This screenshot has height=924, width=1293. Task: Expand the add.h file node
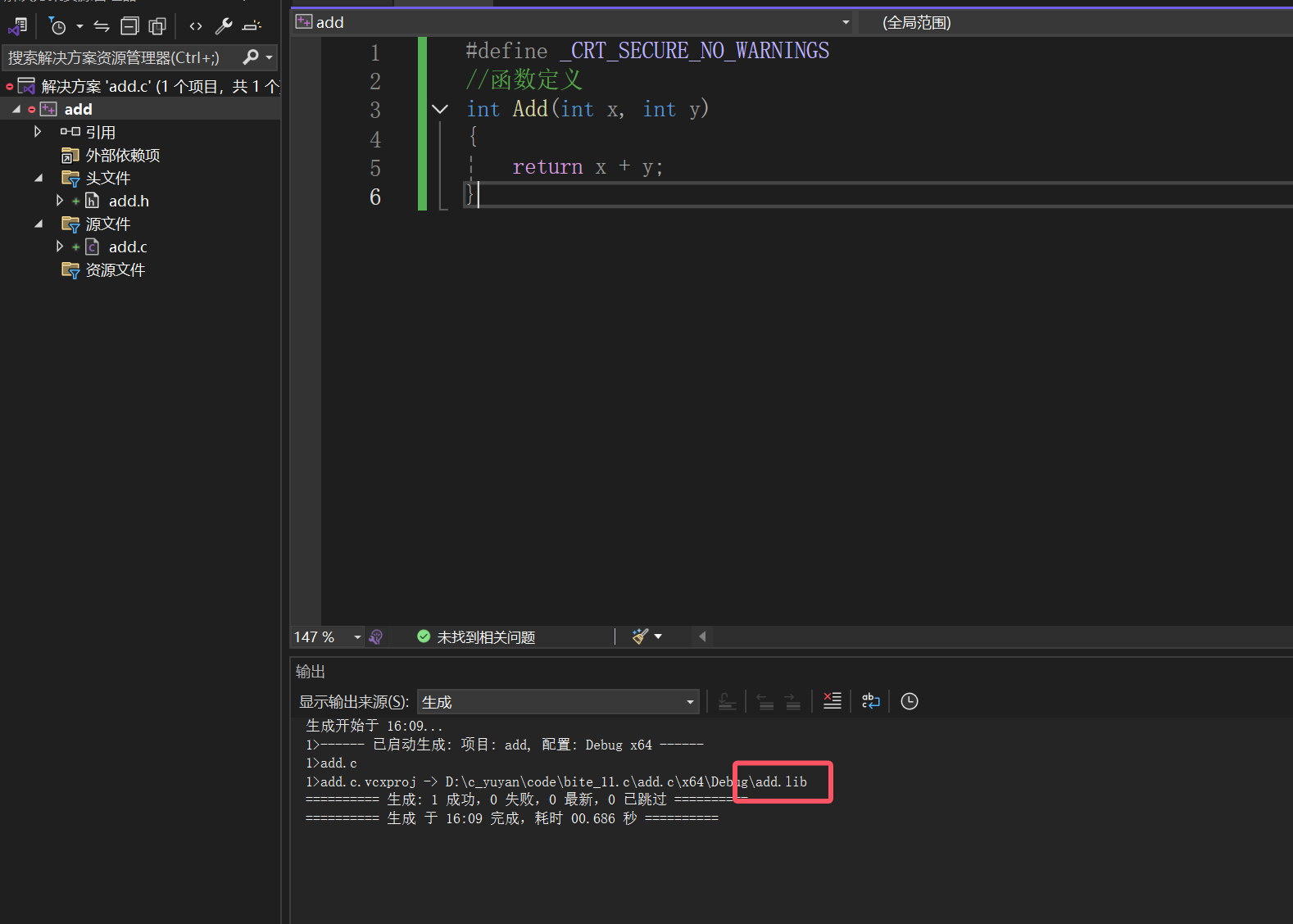coord(59,201)
